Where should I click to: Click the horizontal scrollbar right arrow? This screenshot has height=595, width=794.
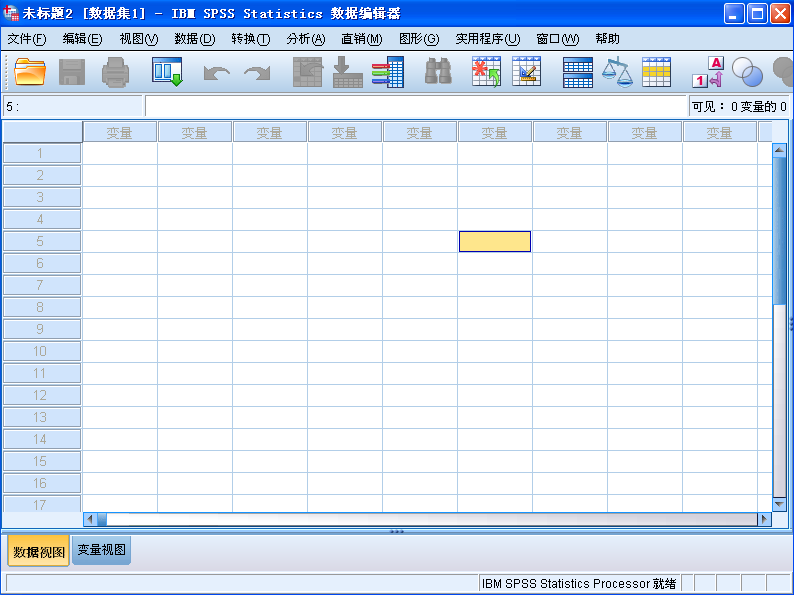pos(764,519)
